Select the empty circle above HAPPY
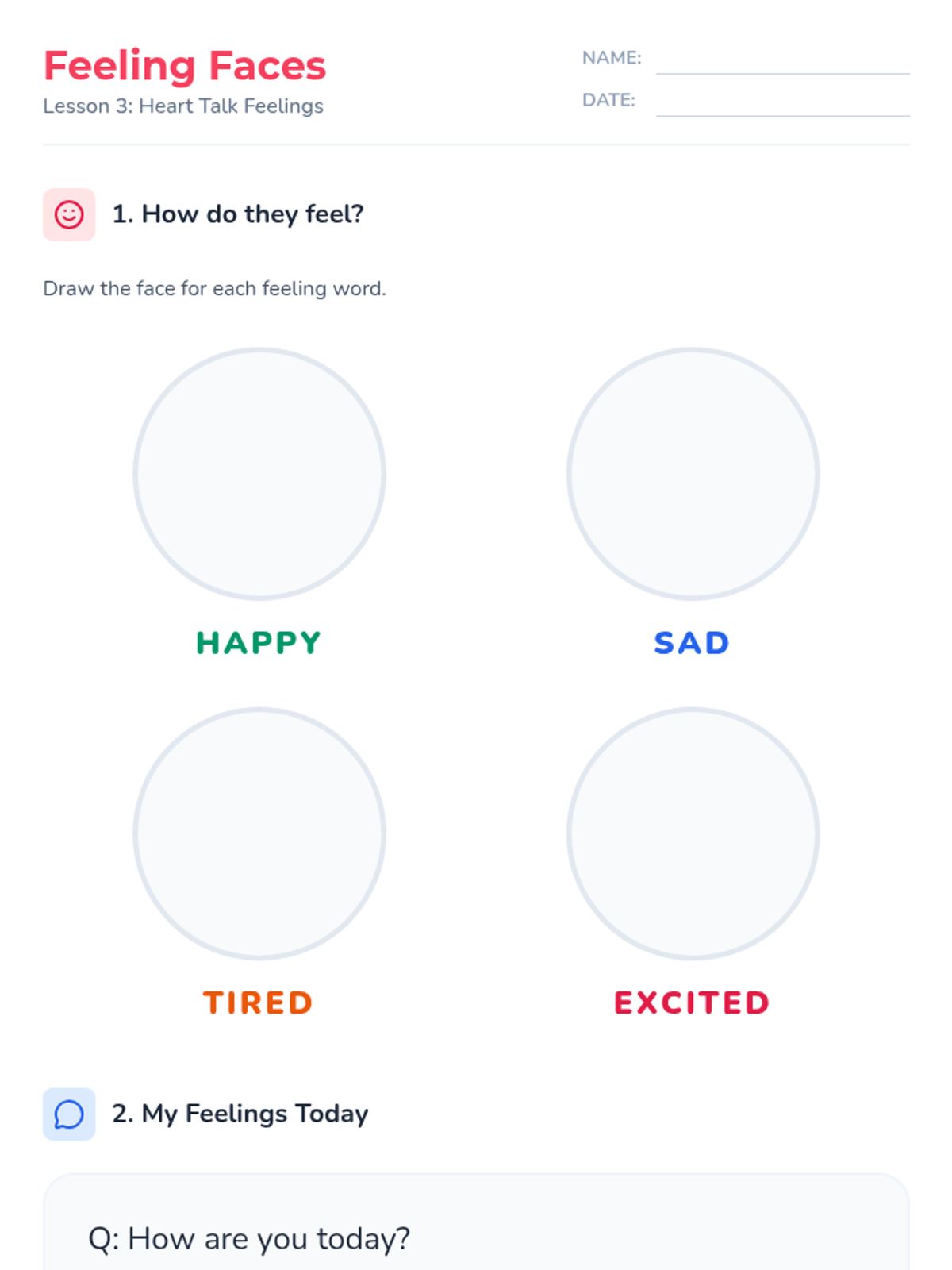This screenshot has height=1270, width=952. (x=259, y=474)
